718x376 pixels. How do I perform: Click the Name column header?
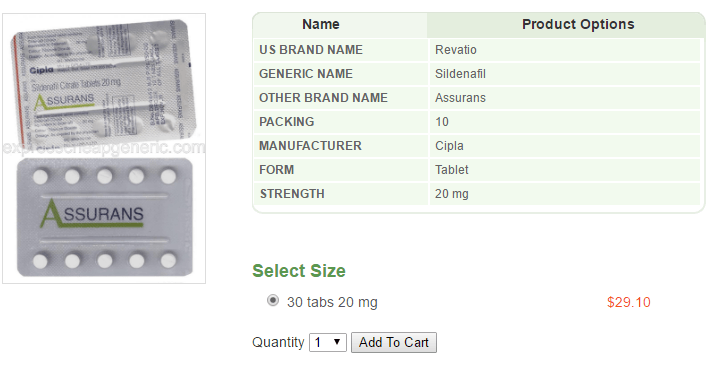(x=321, y=24)
